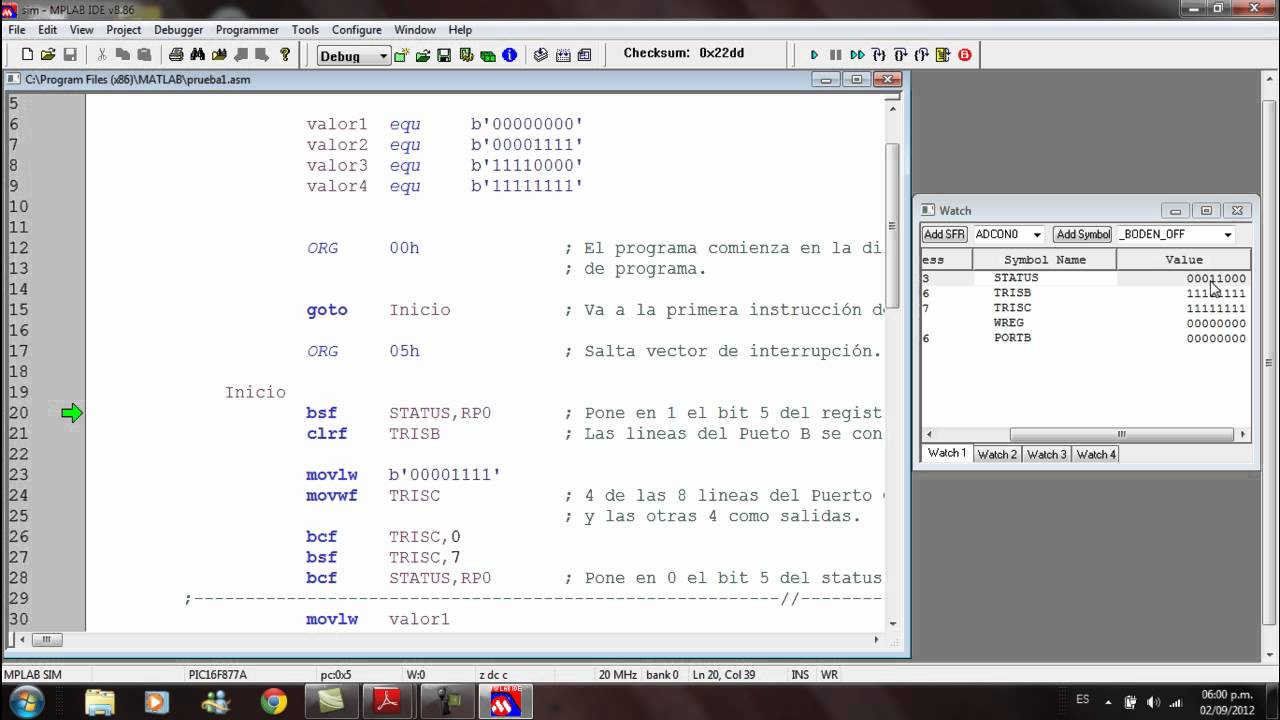Select the PORTB row in Watch
This screenshot has height=720, width=1280.
click(1085, 338)
